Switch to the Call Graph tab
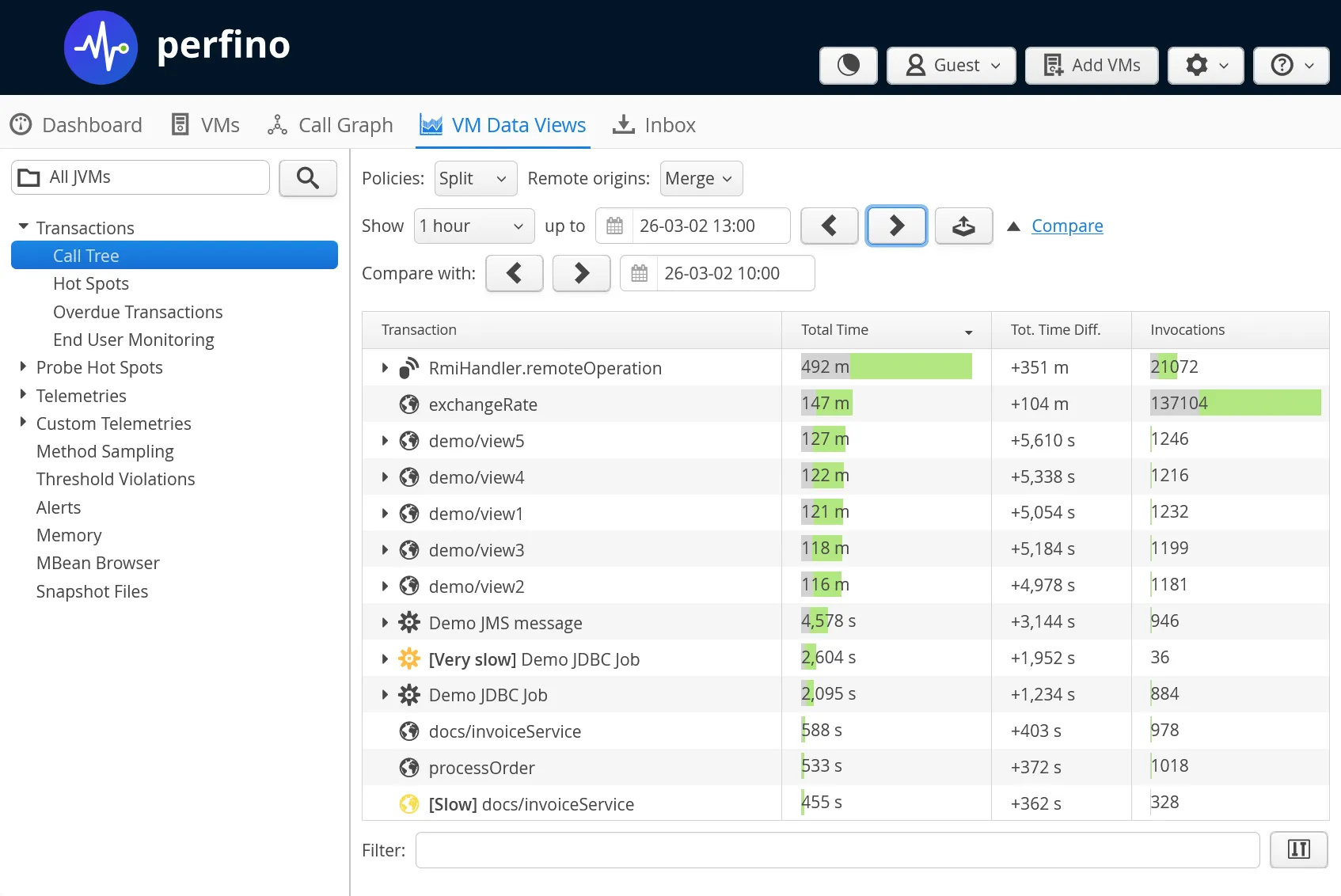1341x896 pixels. (x=330, y=125)
